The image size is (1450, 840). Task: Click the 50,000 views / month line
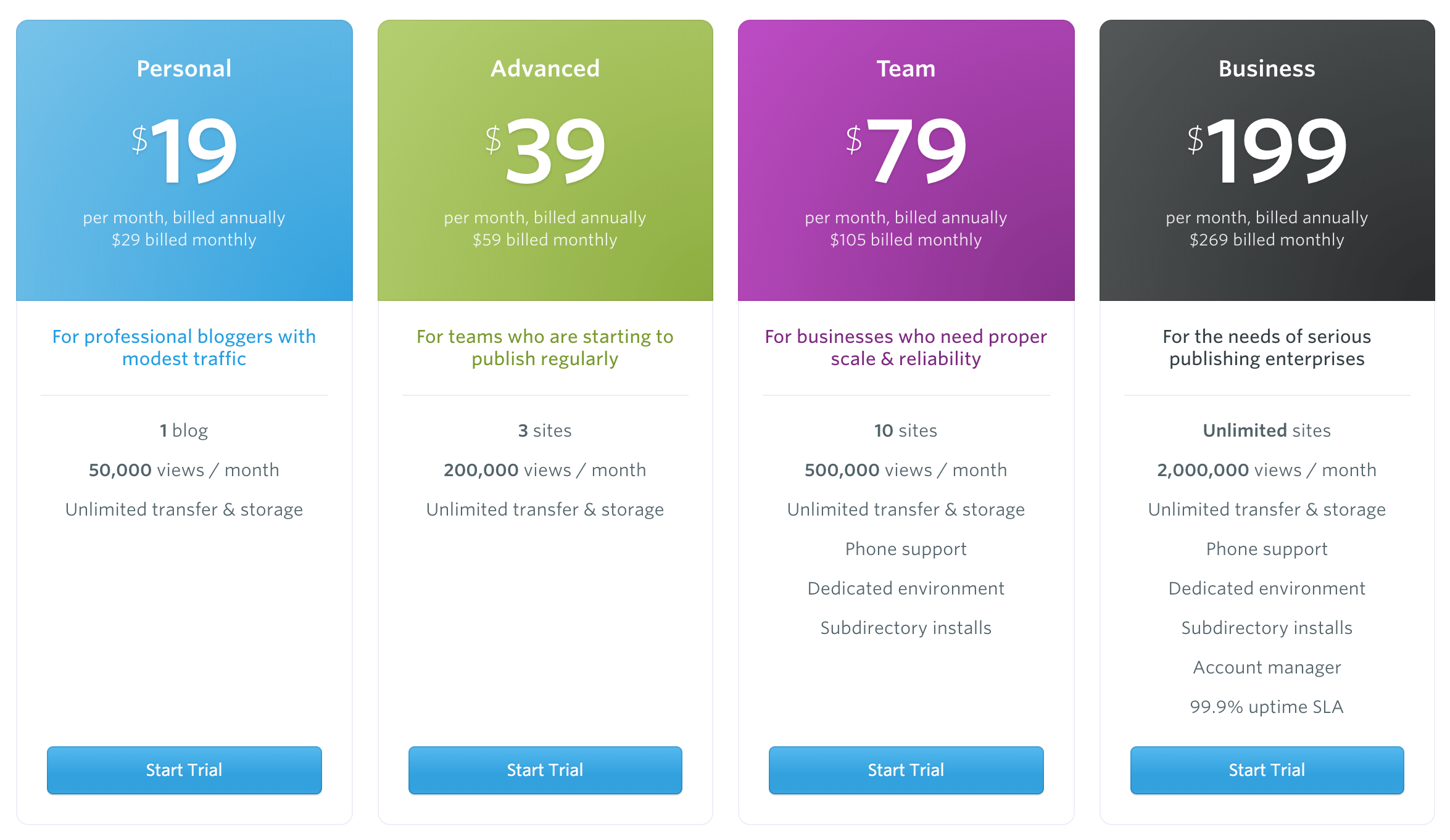[184, 470]
